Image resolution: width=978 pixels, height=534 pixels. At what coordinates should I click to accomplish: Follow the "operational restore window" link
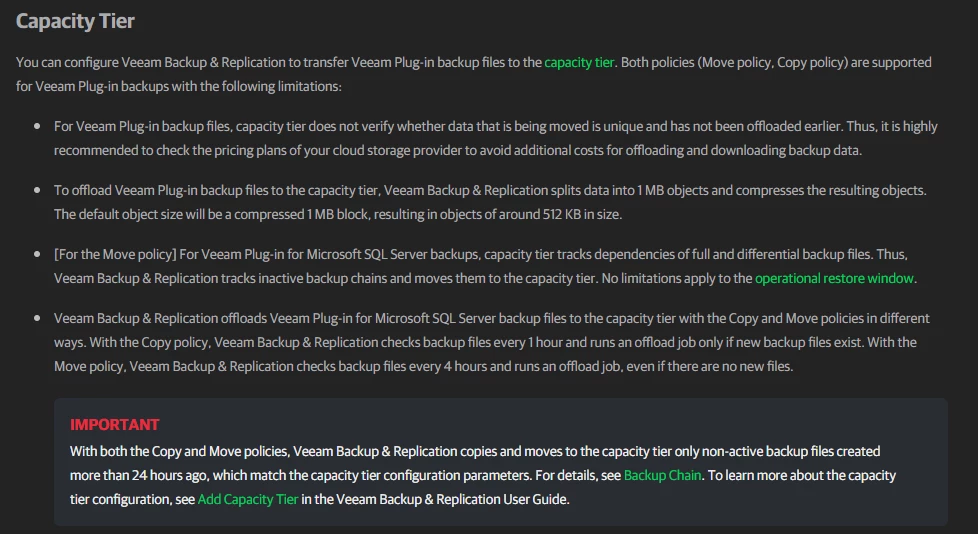coord(834,278)
